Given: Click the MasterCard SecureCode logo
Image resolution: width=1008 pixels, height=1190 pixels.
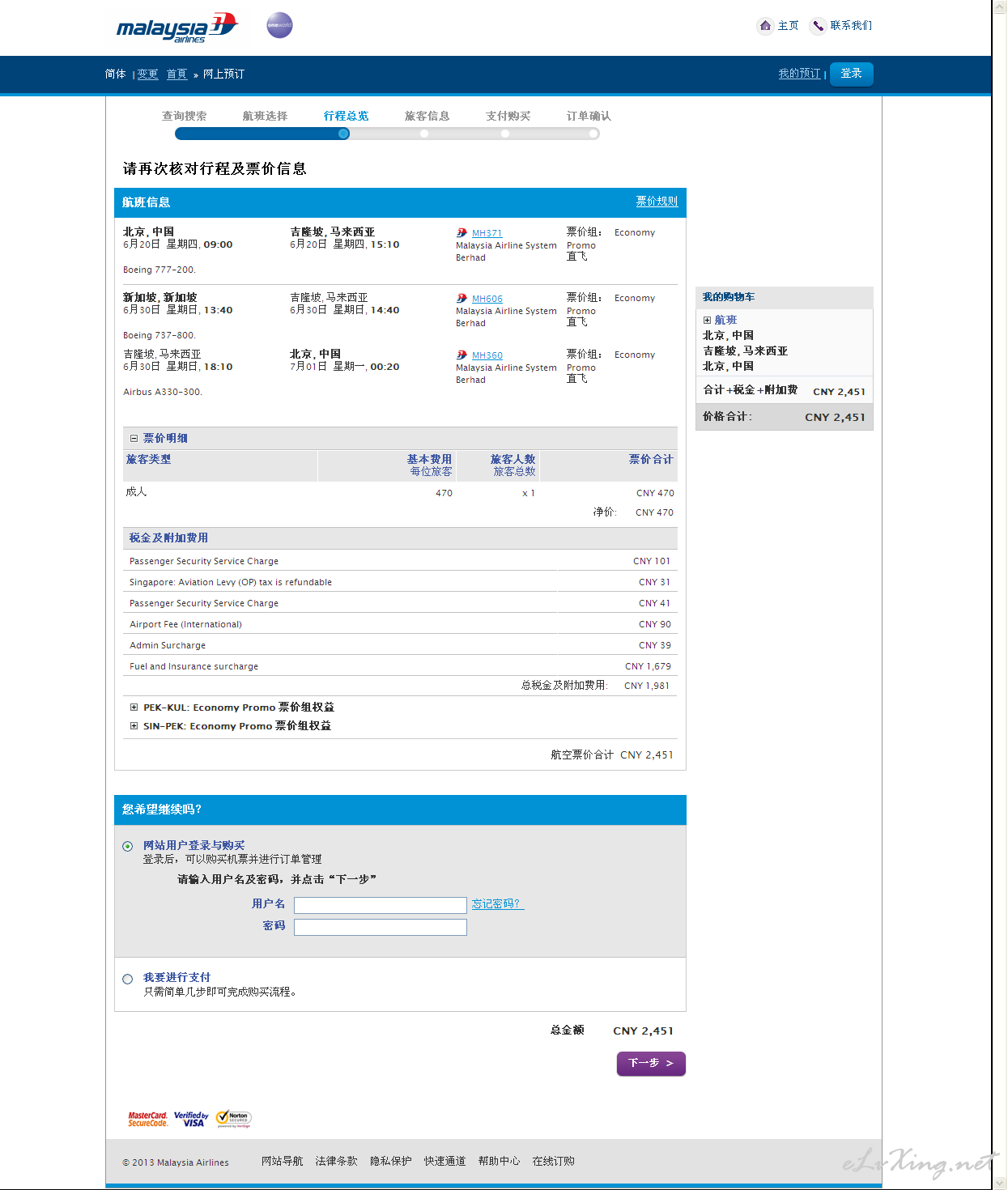Looking at the screenshot, I should pos(147,1119).
